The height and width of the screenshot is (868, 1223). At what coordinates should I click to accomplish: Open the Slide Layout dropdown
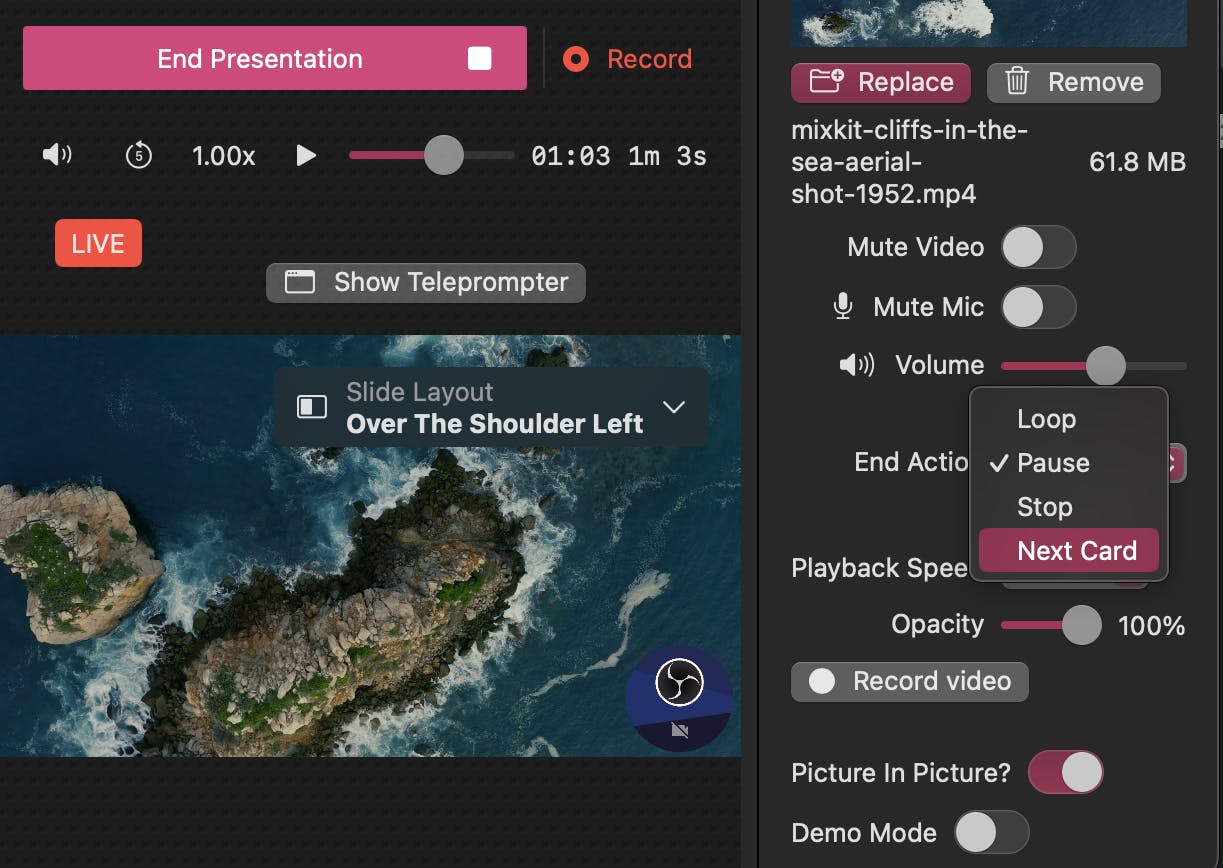[x=491, y=407]
